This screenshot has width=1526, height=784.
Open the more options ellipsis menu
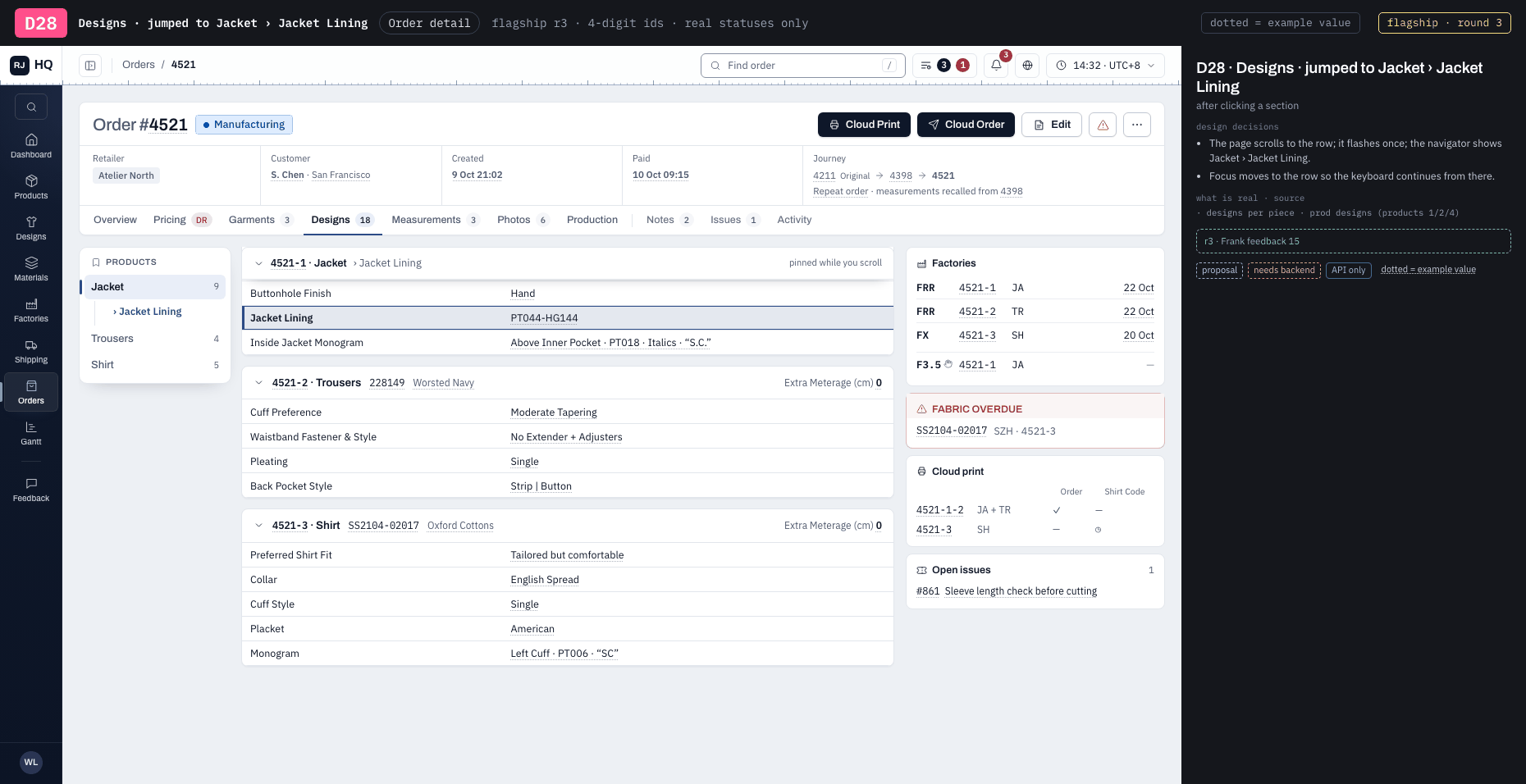coord(1137,125)
